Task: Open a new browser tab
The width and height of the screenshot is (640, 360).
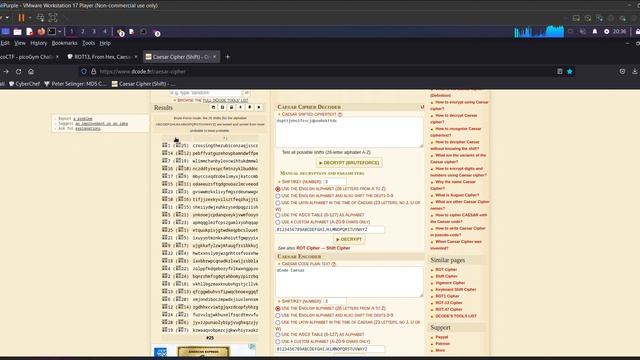Action: [x=228, y=57]
